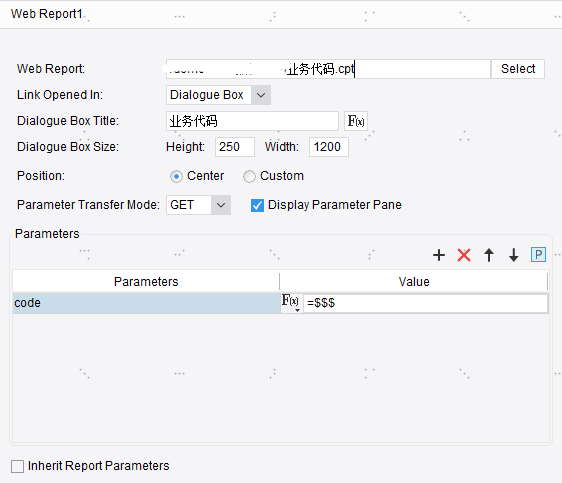
Task: Open formula editor beside Dialogue Box Title
Action: click(x=356, y=121)
